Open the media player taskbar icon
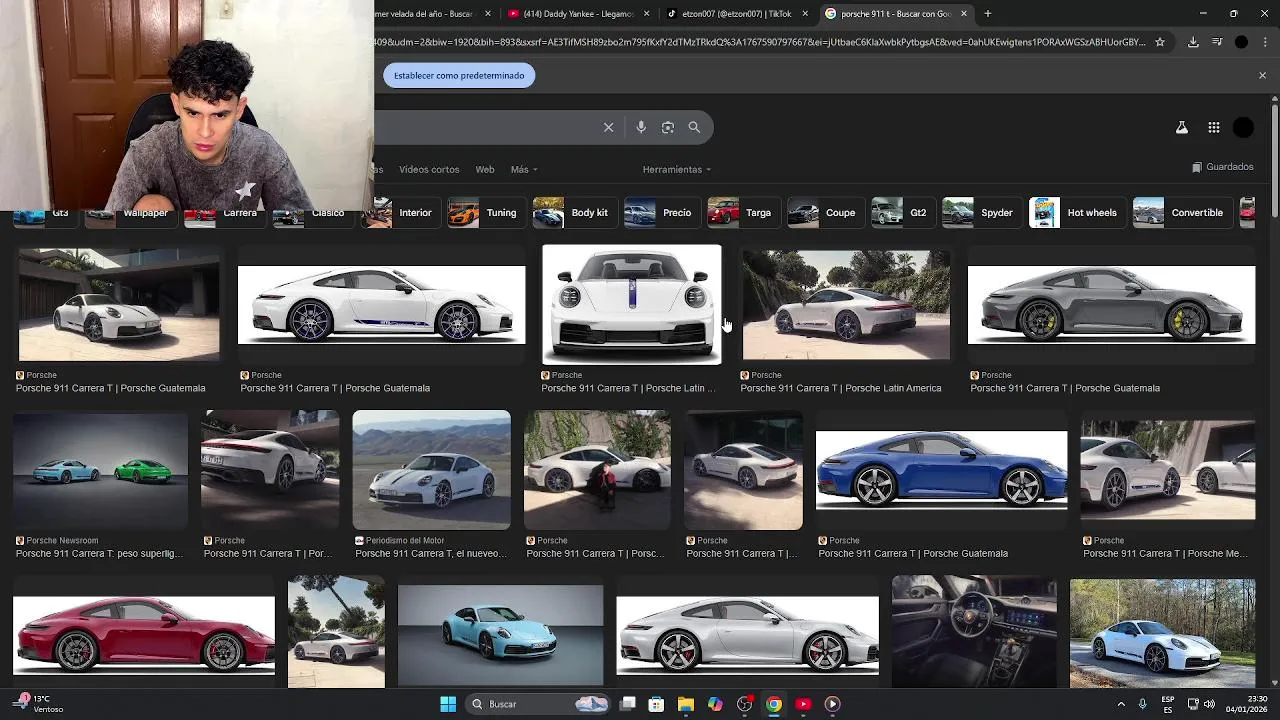 click(x=832, y=704)
